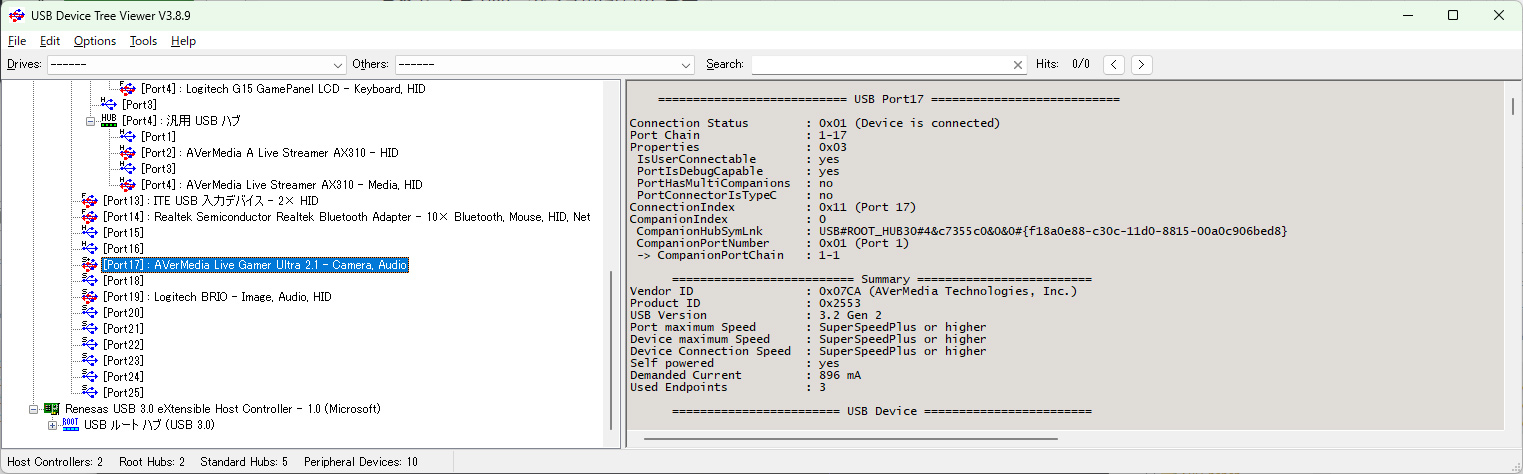Select the [Port16] entry

pyautogui.click(x=124, y=249)
